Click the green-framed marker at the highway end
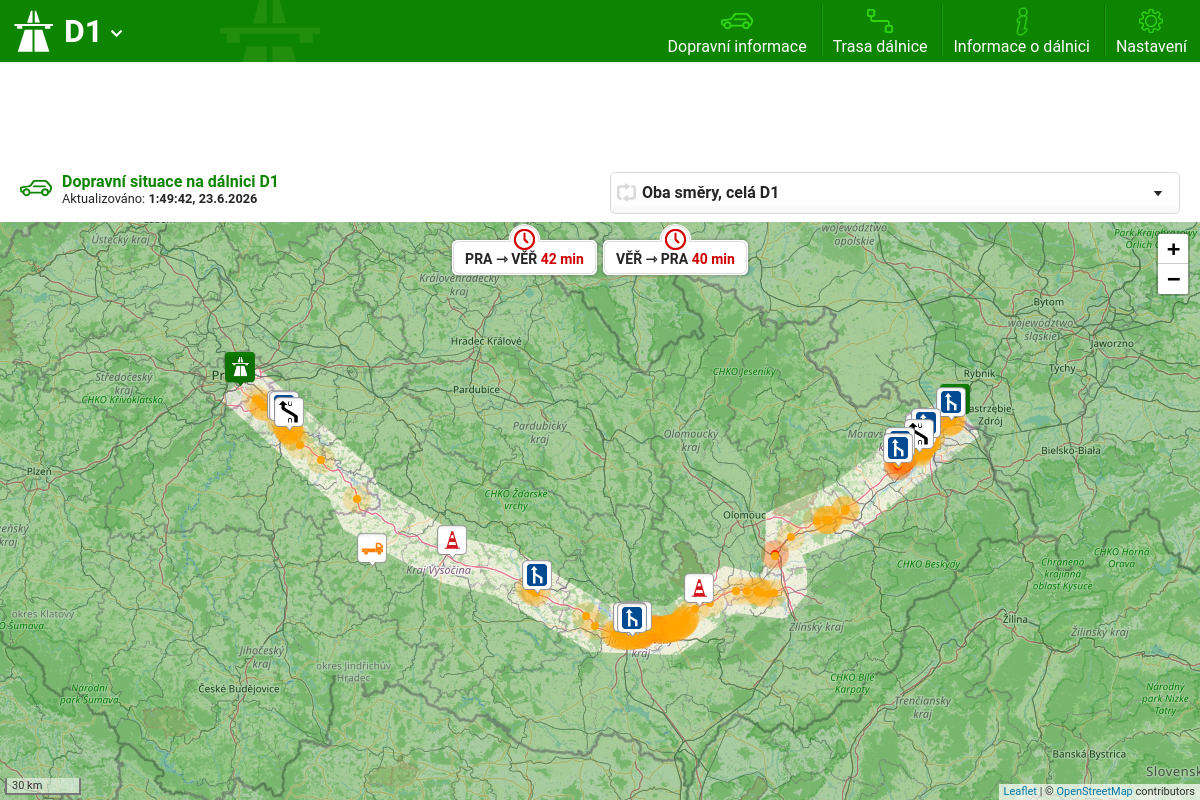1200x800 pixels. point(952,402)
